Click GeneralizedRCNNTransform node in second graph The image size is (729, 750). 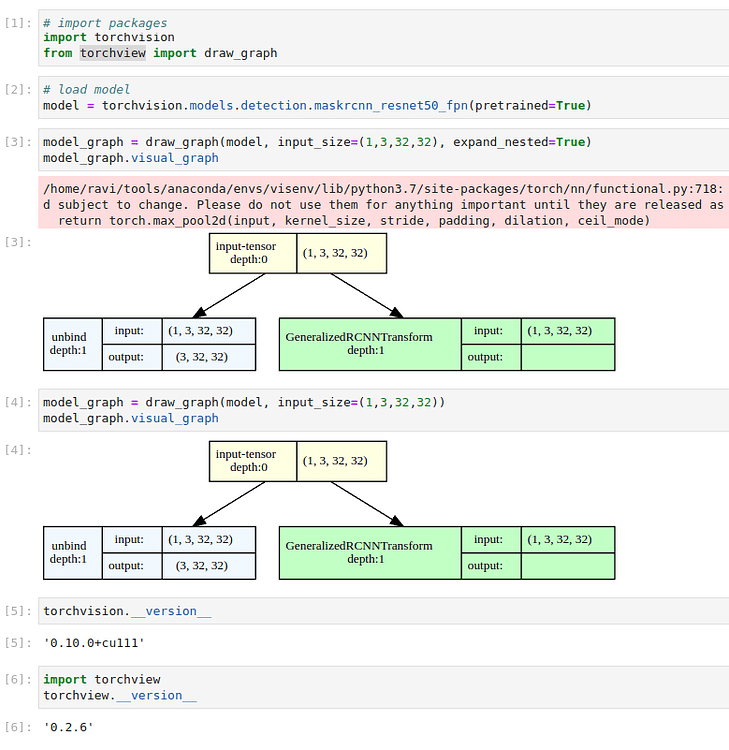click(359, 553)
